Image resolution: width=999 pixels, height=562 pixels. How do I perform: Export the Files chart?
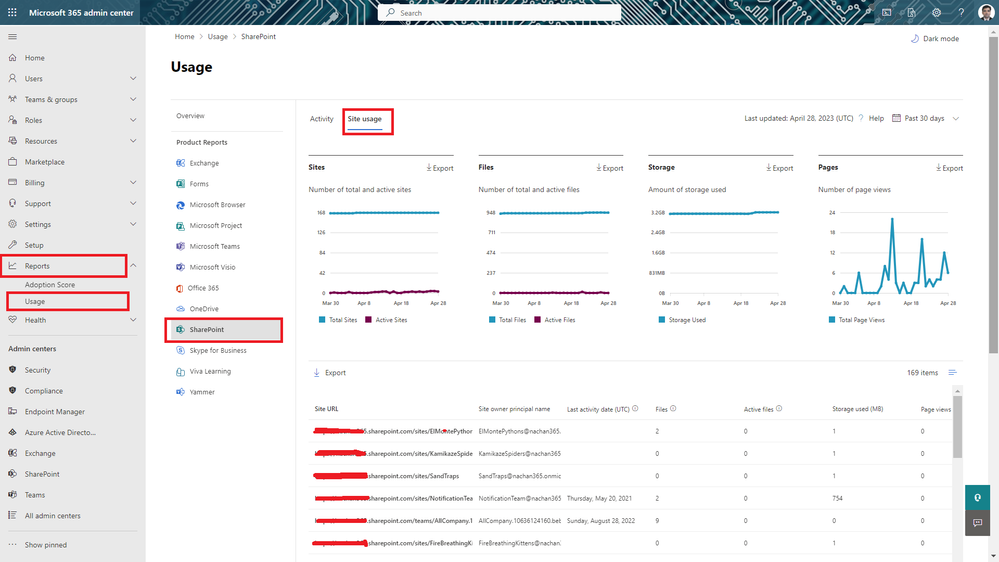pyautogui.click(x=610, y=168)
